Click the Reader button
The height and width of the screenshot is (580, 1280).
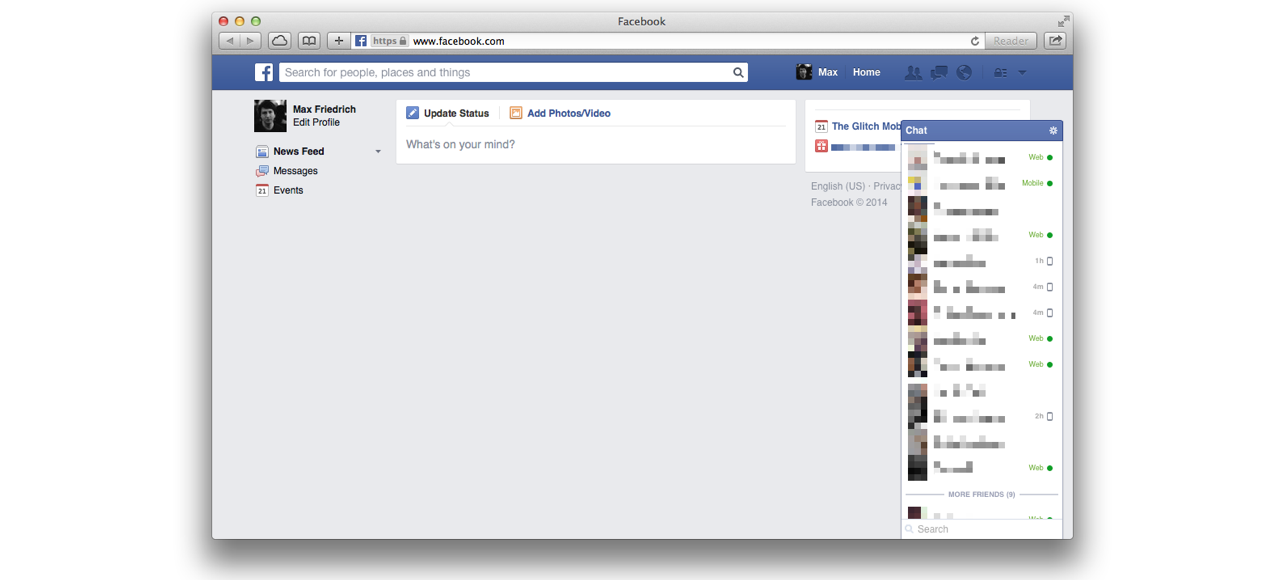tap(1011, 41)
